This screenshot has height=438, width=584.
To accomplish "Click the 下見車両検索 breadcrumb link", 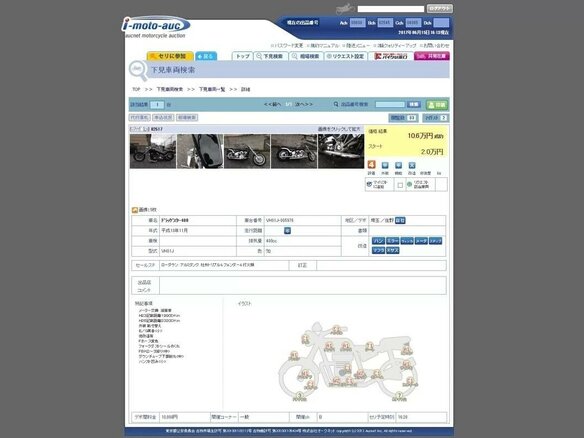I will 169,89.
